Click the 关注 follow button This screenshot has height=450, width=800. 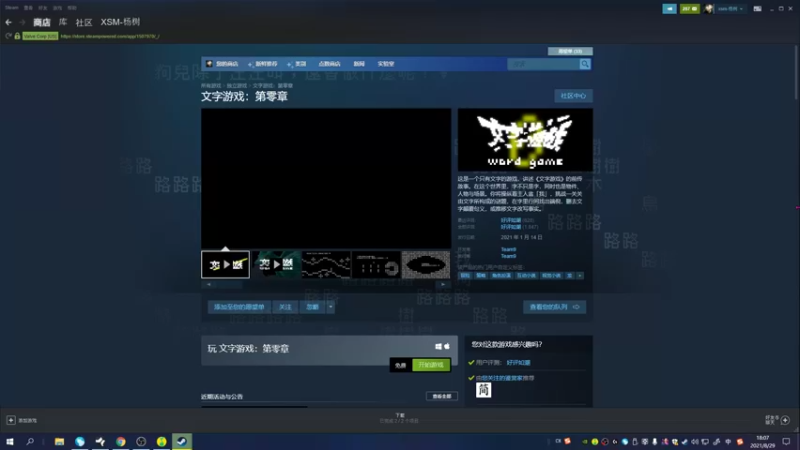pos(285,307)
